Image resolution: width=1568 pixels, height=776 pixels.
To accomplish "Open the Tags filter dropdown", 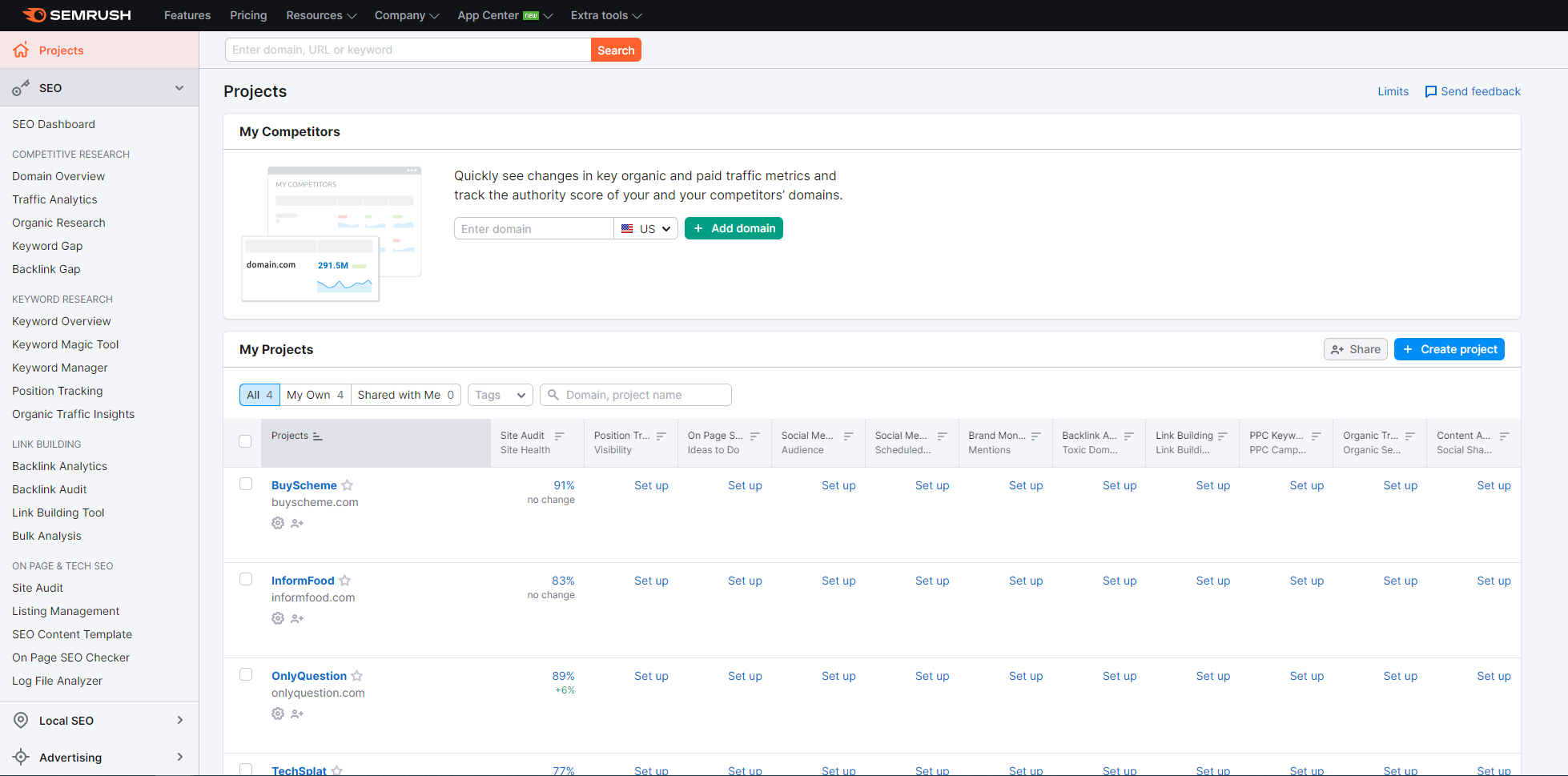I will (501, 395).
